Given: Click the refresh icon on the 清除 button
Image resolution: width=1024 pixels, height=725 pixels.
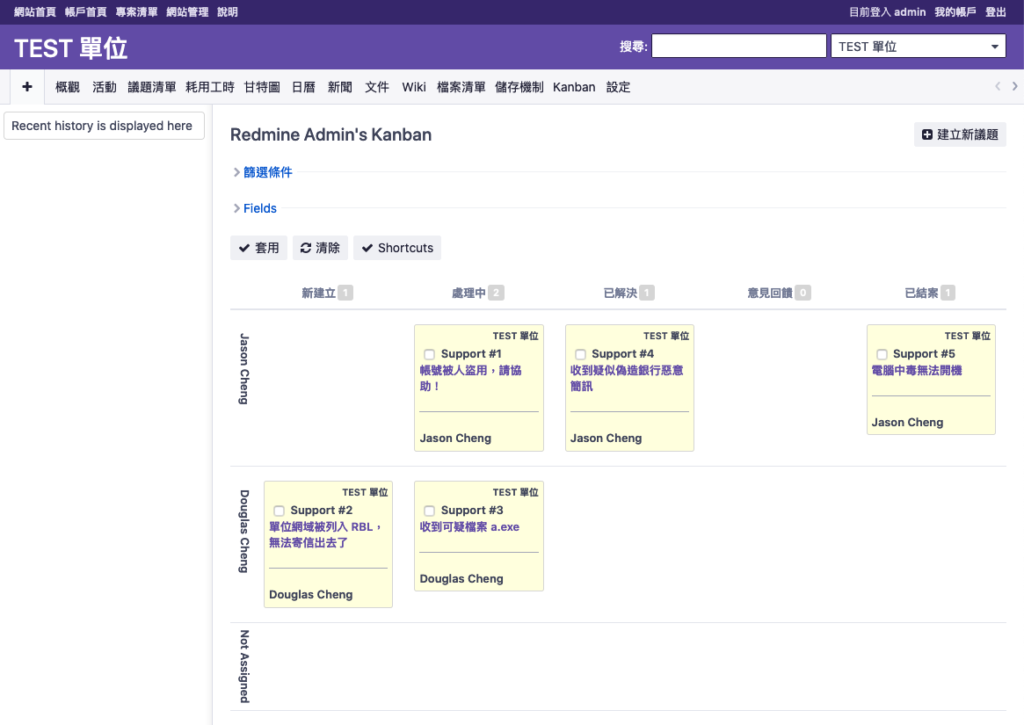Looking at the screenshot, I should [306, 248].
